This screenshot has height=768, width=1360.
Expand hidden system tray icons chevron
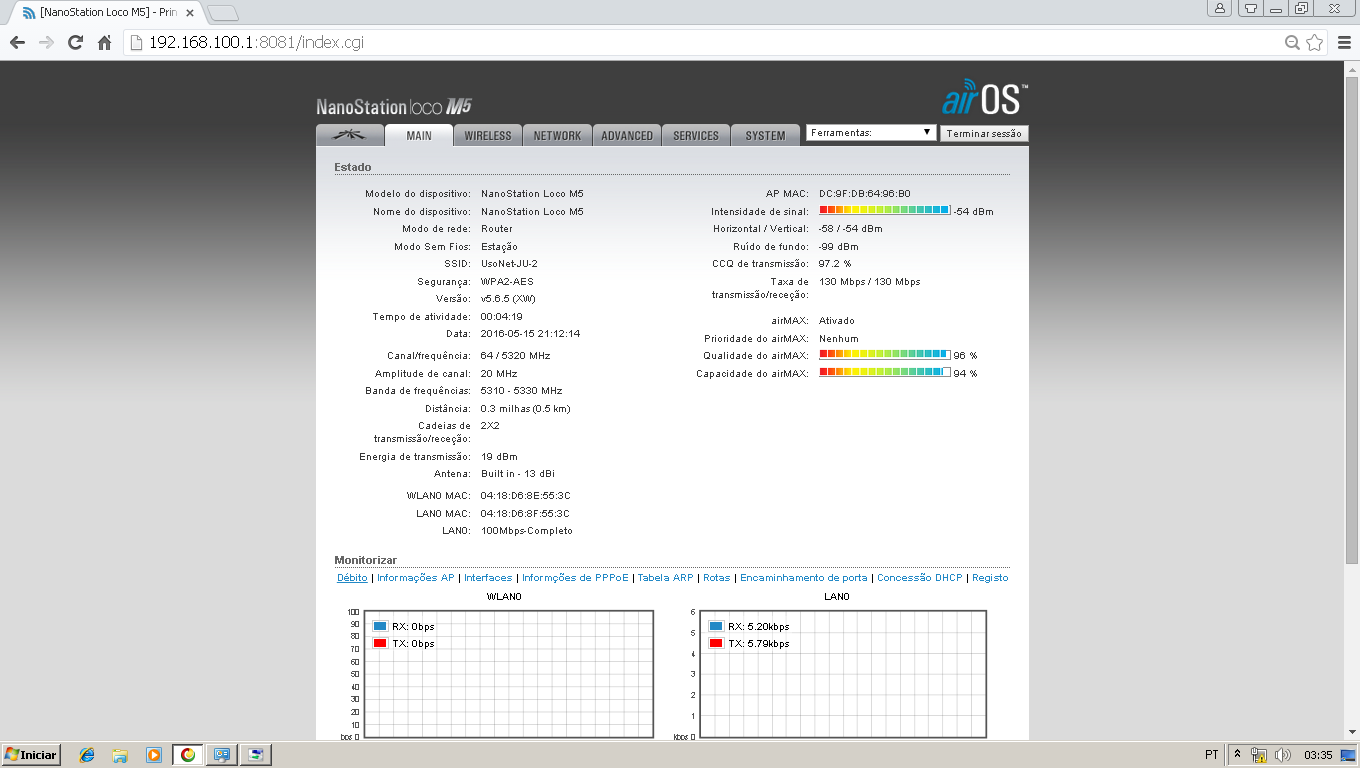point(1237,755)
